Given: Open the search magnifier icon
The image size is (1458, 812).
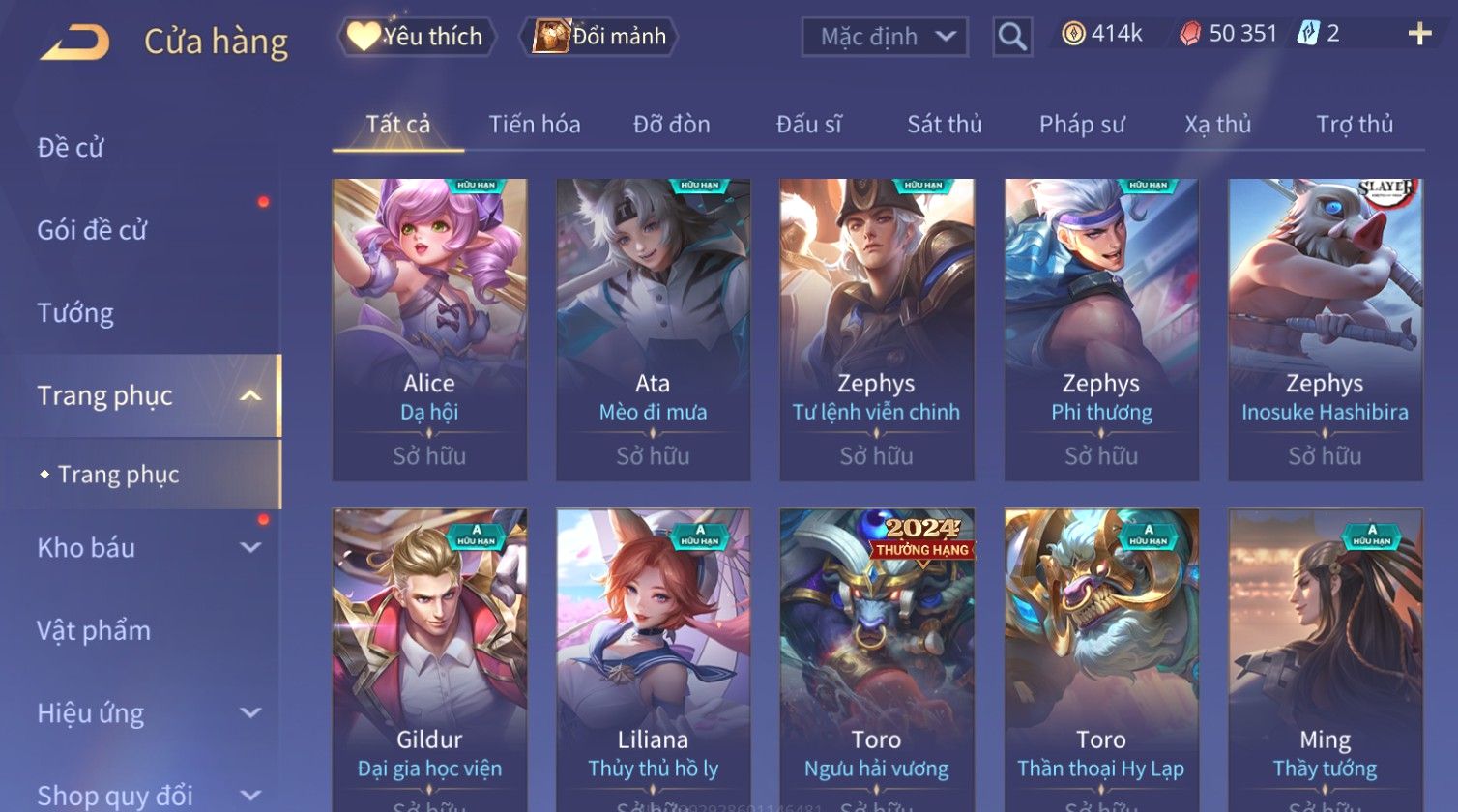Looking at the screenshot, I should point(1012,38).
